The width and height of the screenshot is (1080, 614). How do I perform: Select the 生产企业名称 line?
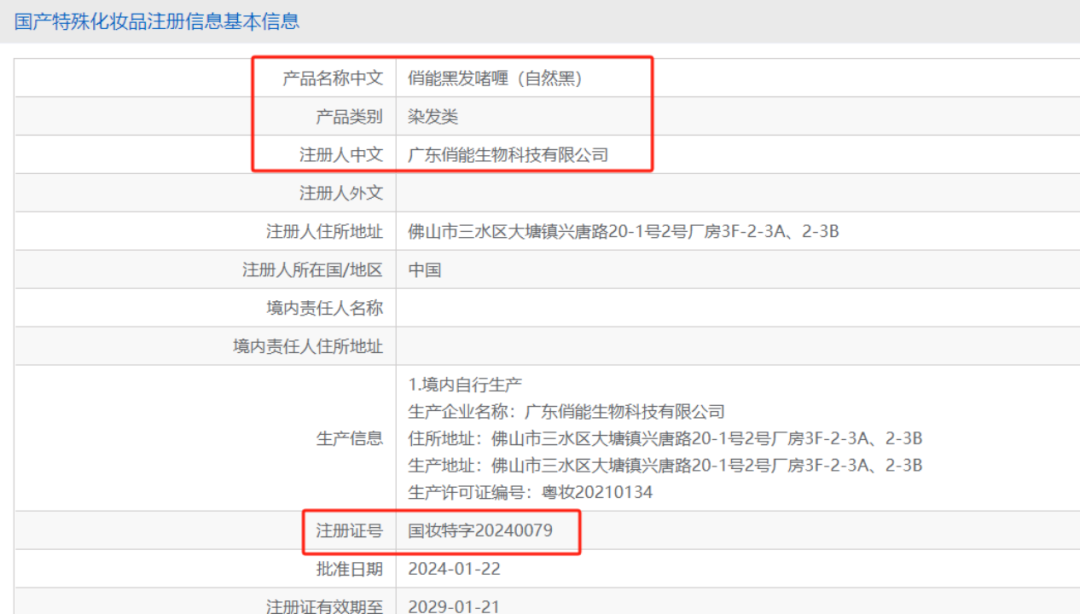coord(566,411)
